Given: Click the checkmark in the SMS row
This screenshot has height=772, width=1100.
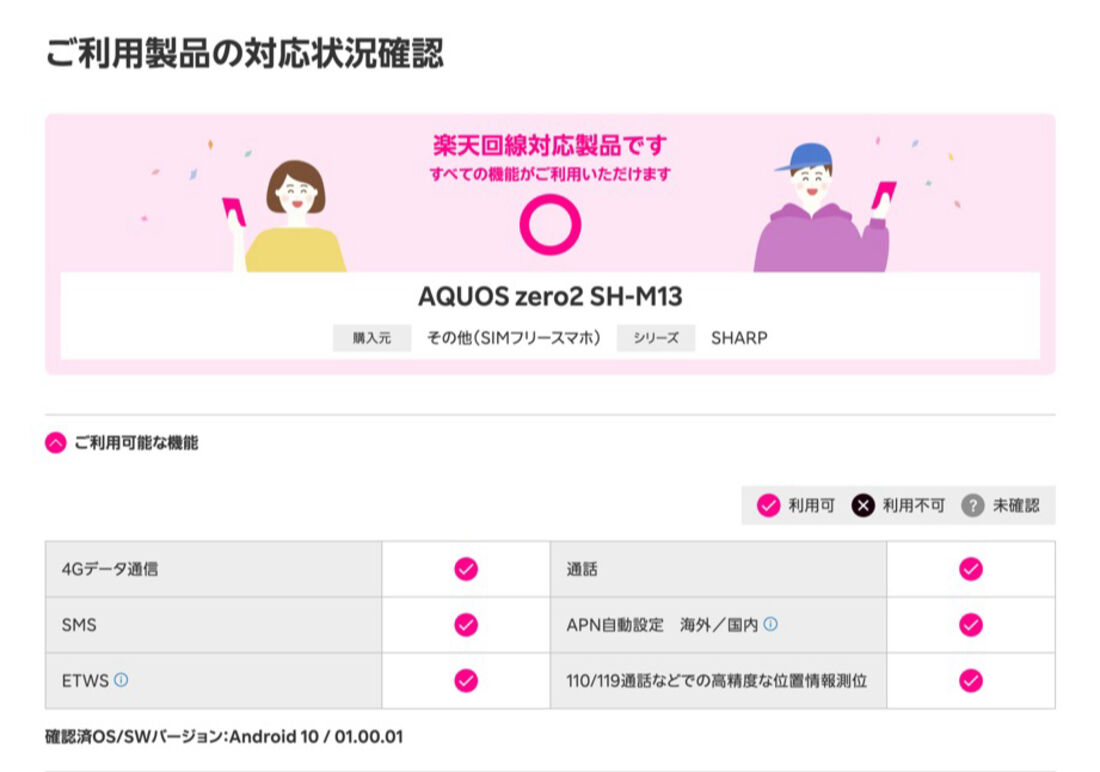Looking at the screenshot, I should point(466,625).
